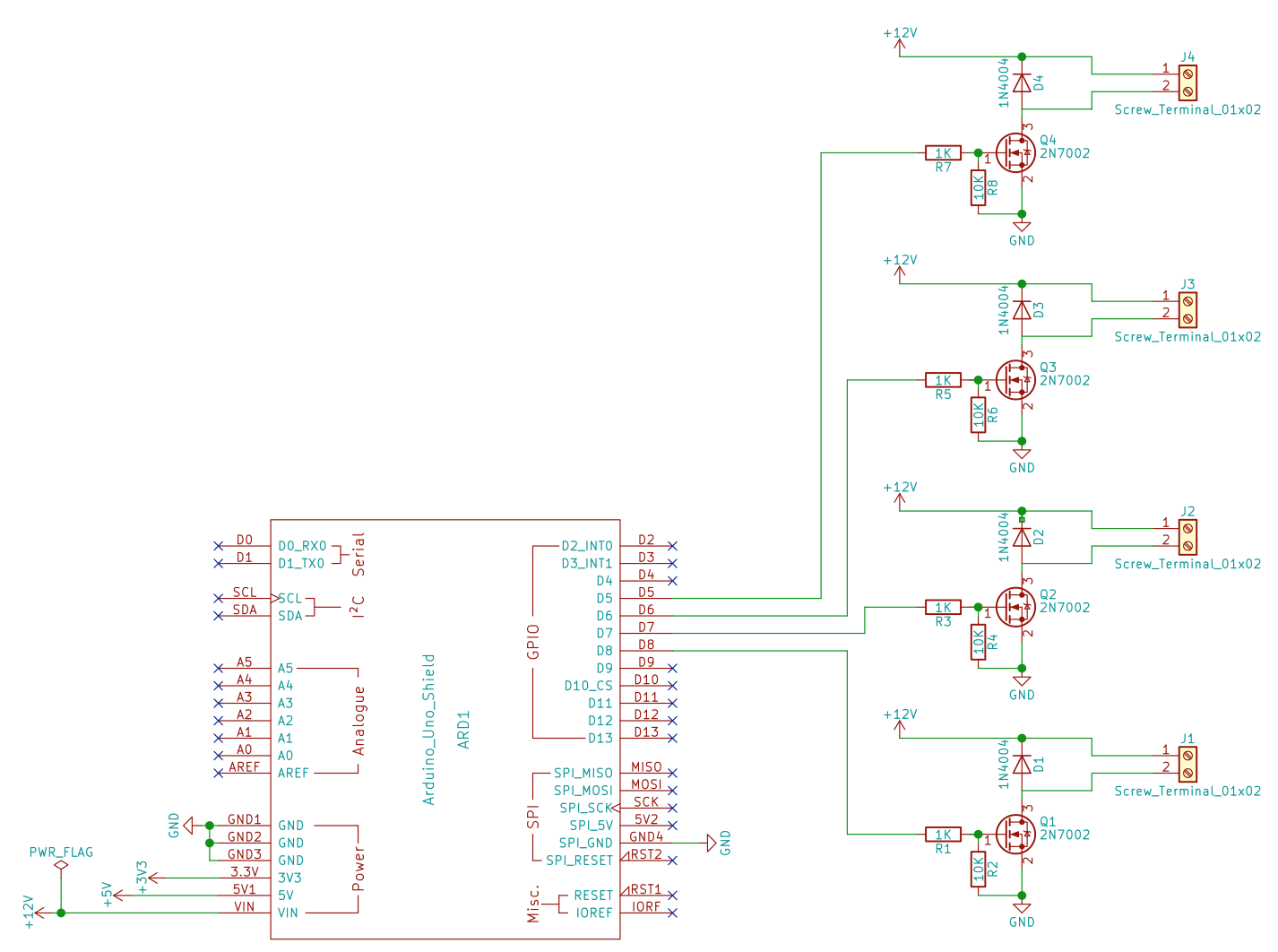Viewport: 1278px width, 952px height.
Task: Click the GND1 pin label
Action: 244,819
